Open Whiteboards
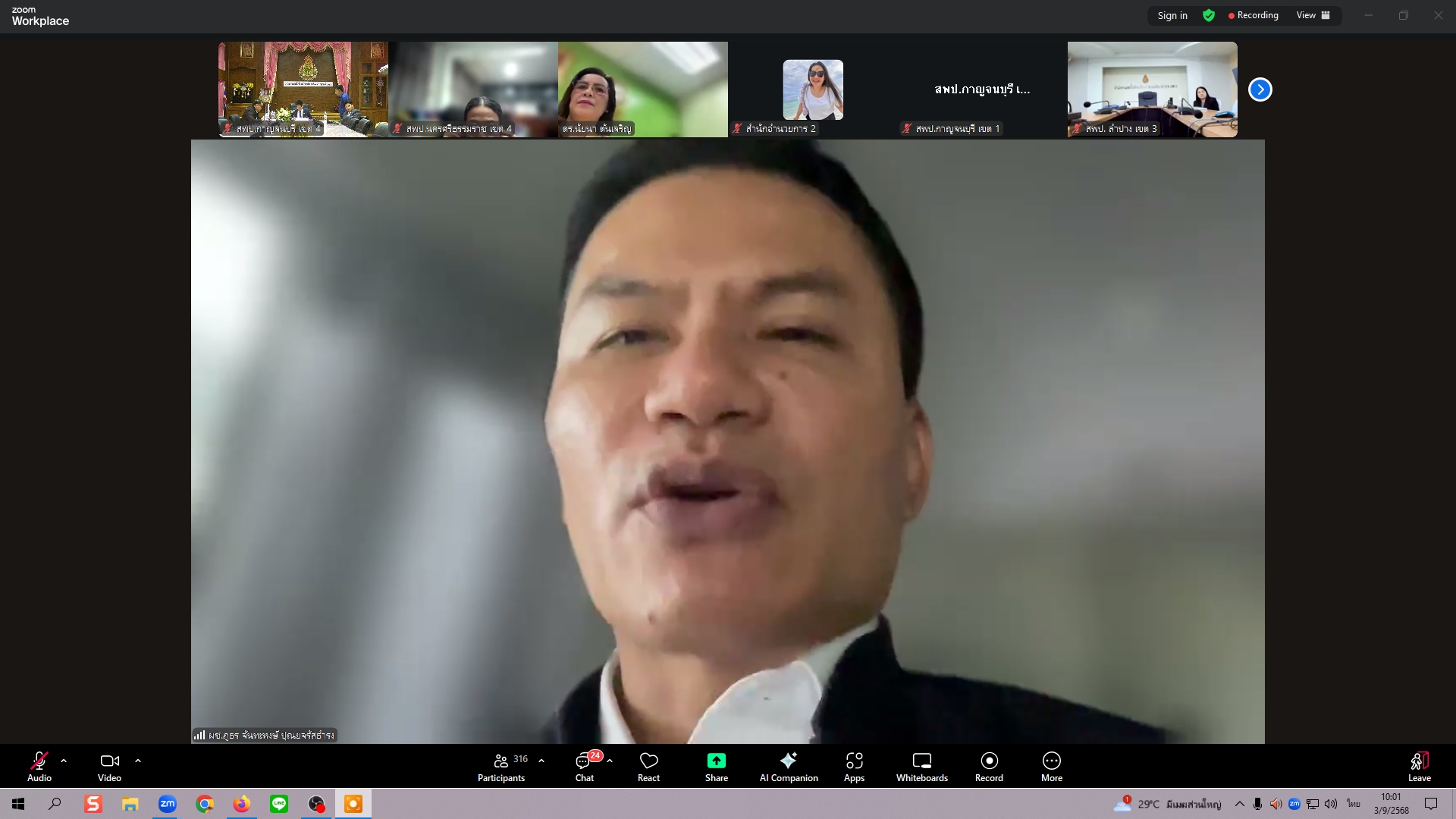 point(921,764)
